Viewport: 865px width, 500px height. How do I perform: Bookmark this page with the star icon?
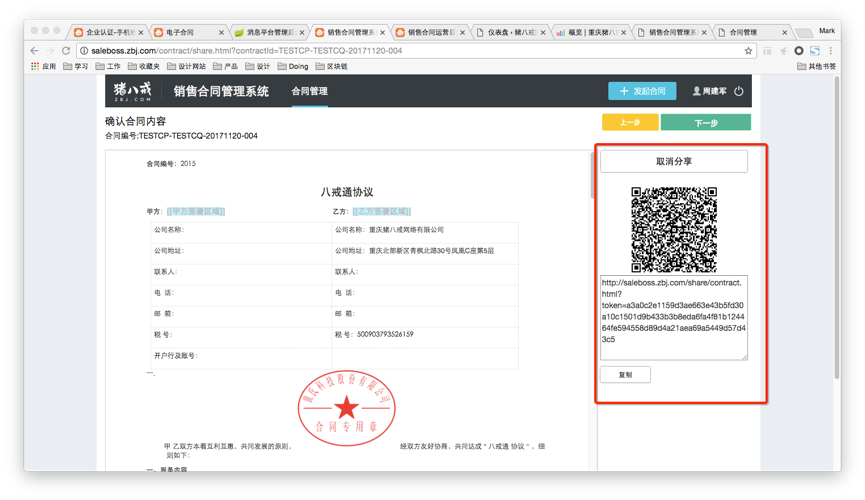[748, 50]
